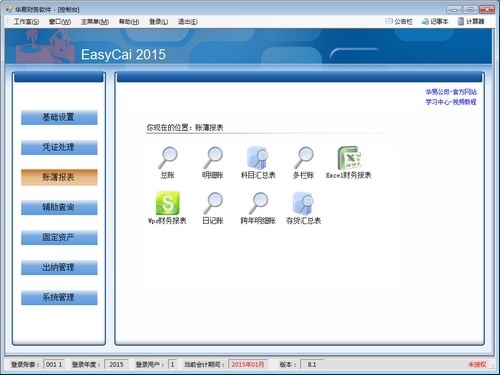500x375 pixels.
Task: Open 学习中心-视频教程 link
Action: coord(451,102)
